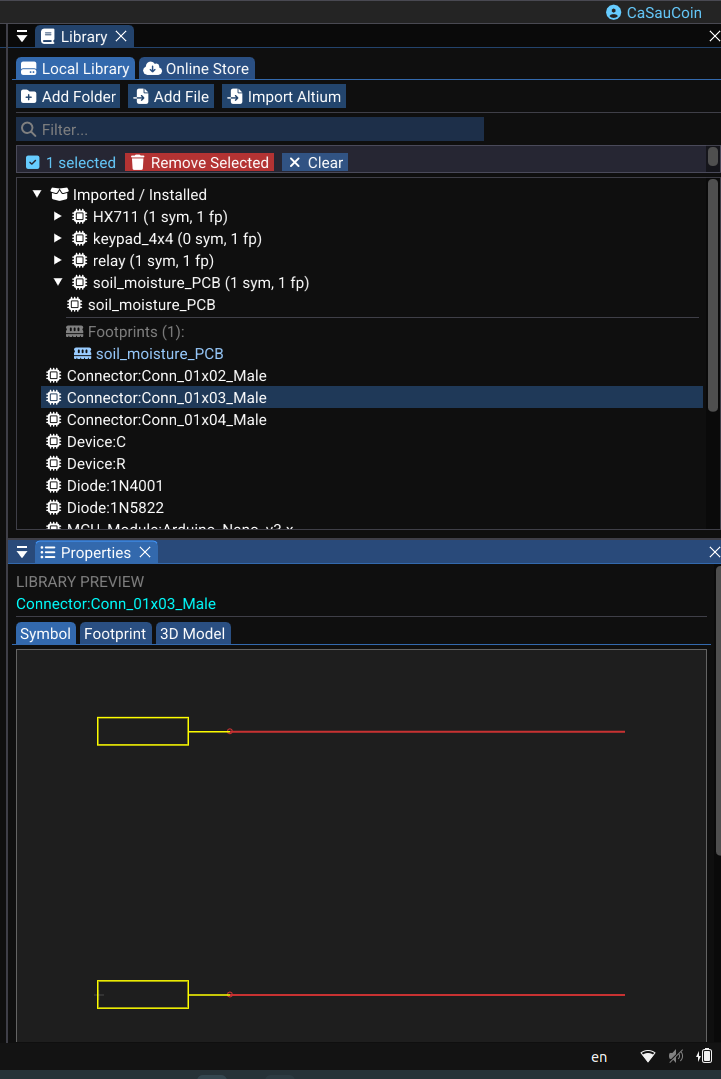Collapse the soil_moisture_PCB library entry
Viewport: 721px width, 1079px height.
[58, 283]
